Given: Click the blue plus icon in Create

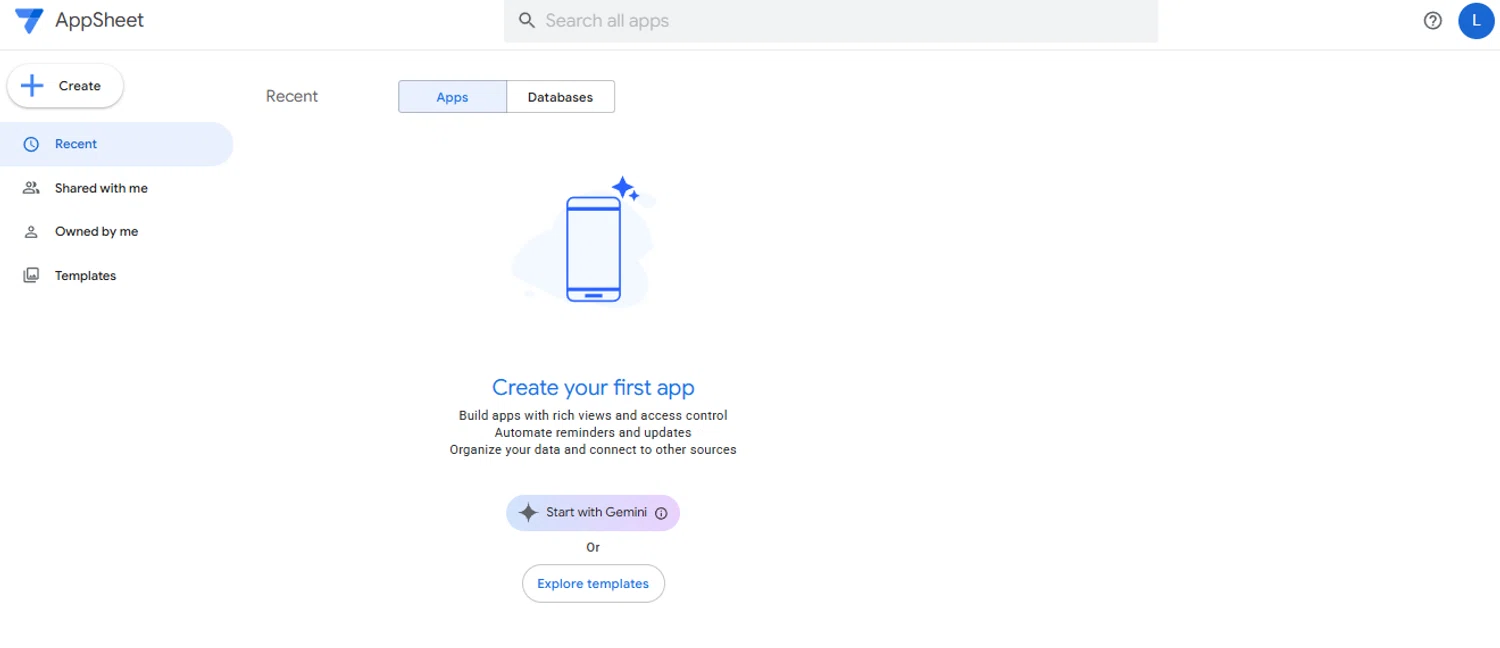Looking at the screenshot, I should (x=32, y=86).
